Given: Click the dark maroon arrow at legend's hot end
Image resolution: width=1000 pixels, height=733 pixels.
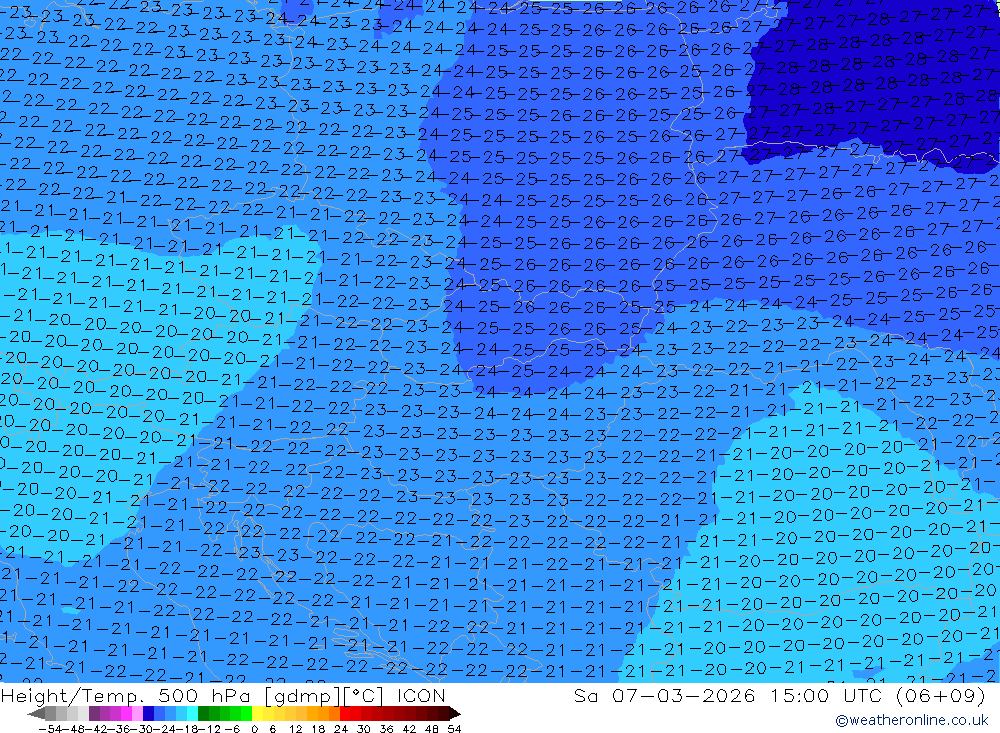Looking at the screenshot, I should (455, 713).
